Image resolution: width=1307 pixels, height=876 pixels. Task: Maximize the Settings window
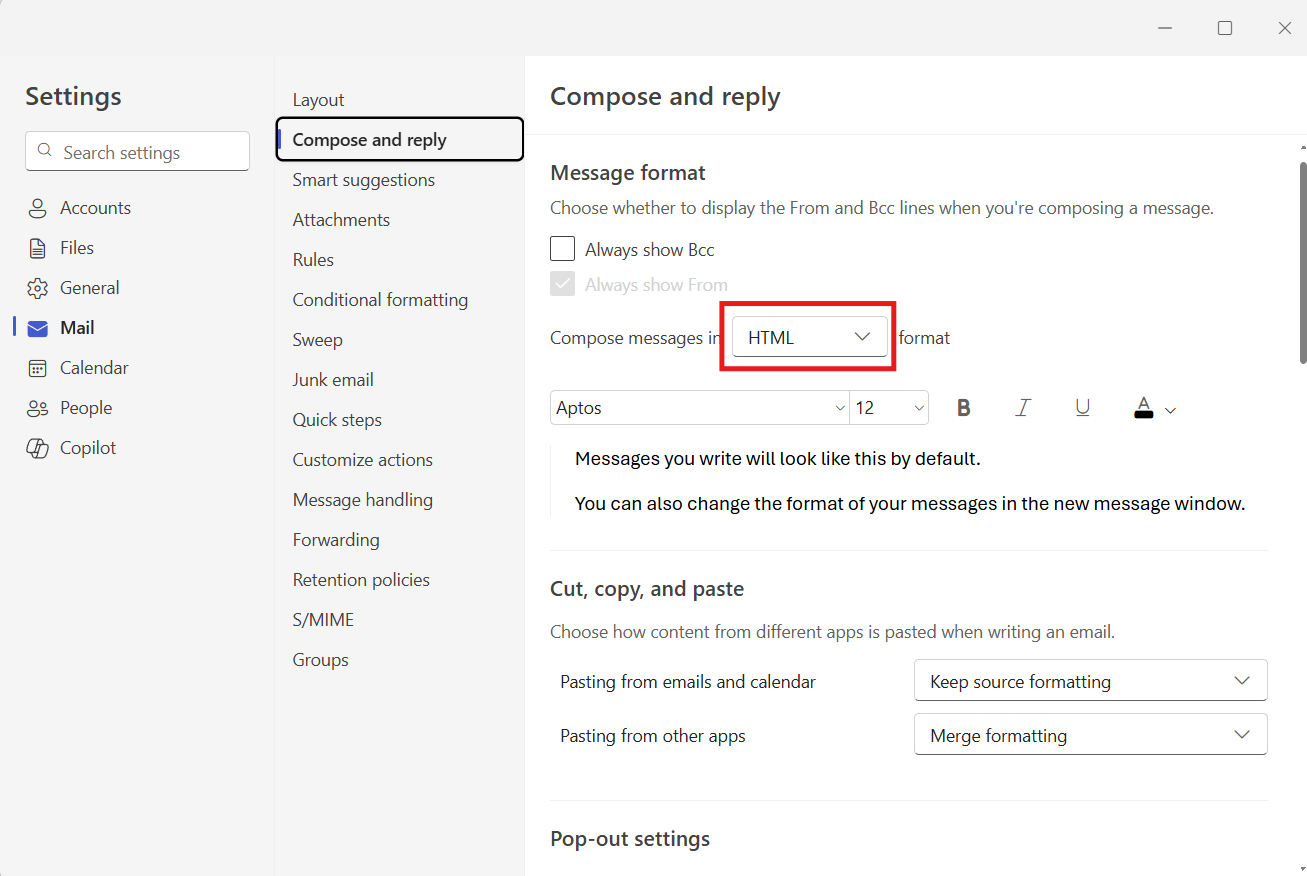coord(1225,28)
